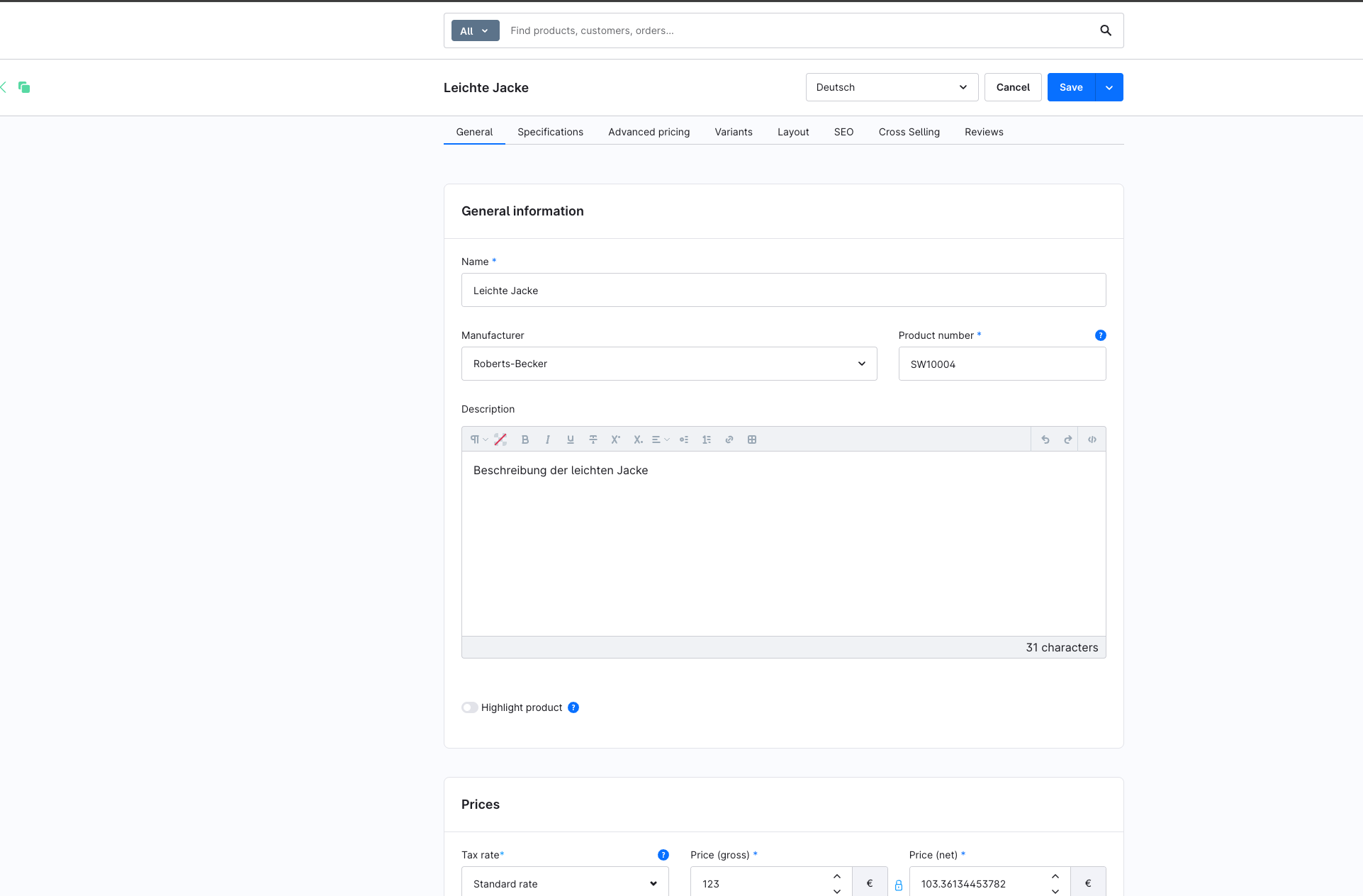Save the product changes
Screen dimensions: 1363x896
[x=1070, y=87]
